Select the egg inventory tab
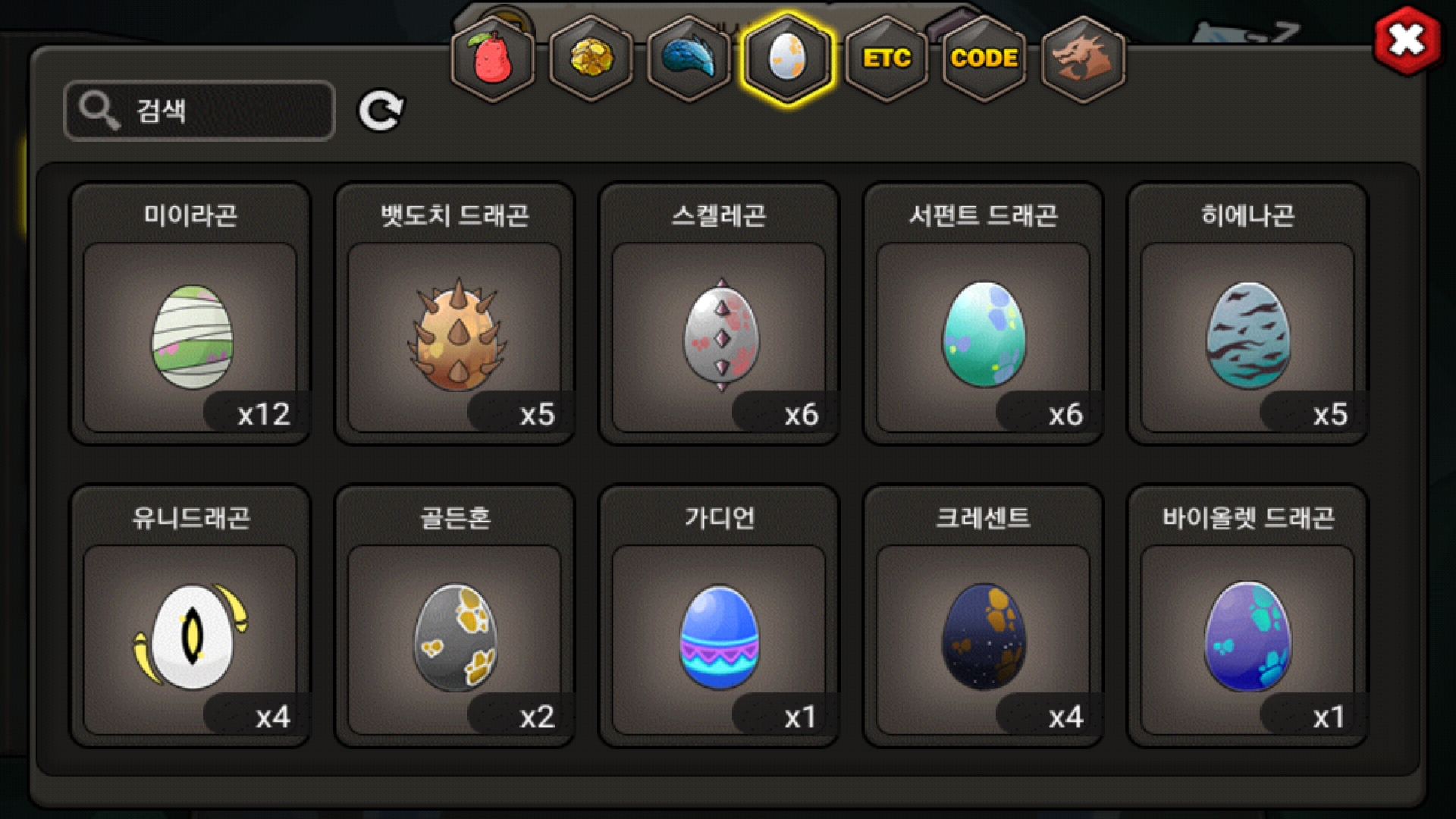The image size is (1456, 819). (788, 58)
